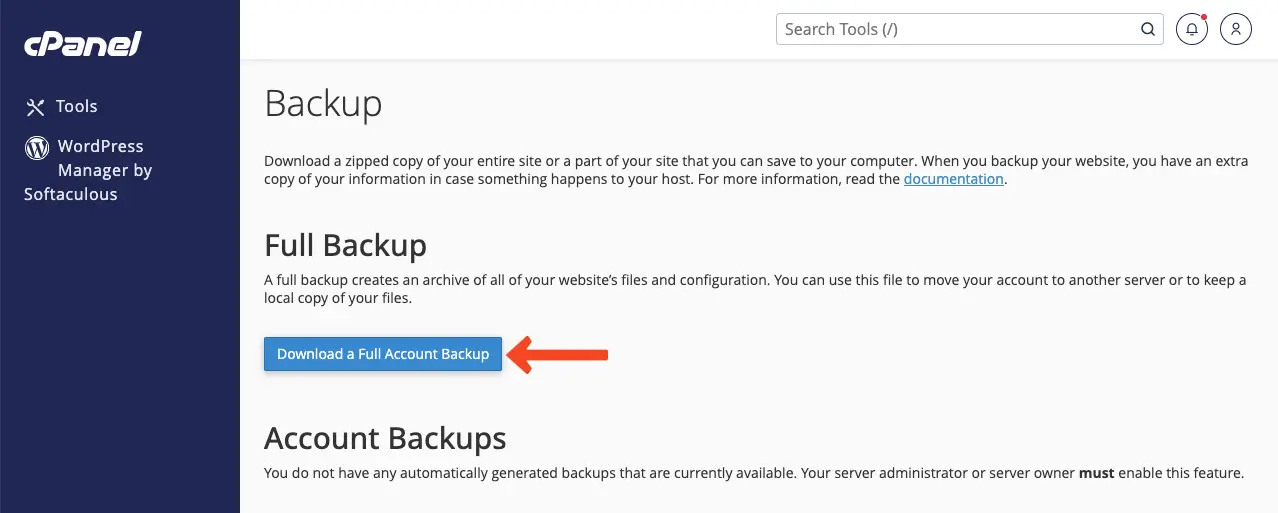Screen dimensions: 1278x513
Task: Click the search magnifier icon
Action: (1148, 30)
